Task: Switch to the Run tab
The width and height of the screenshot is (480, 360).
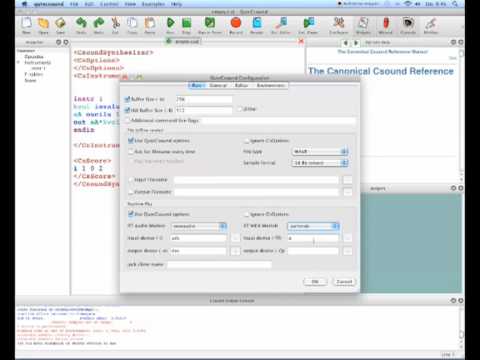Action: 197,86
